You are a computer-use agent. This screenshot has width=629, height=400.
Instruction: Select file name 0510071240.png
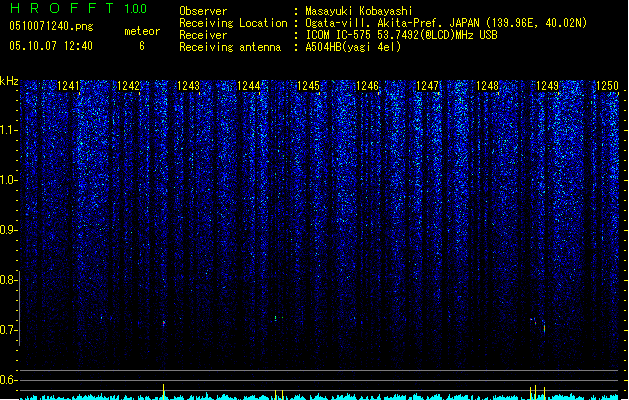coord(51,26)
